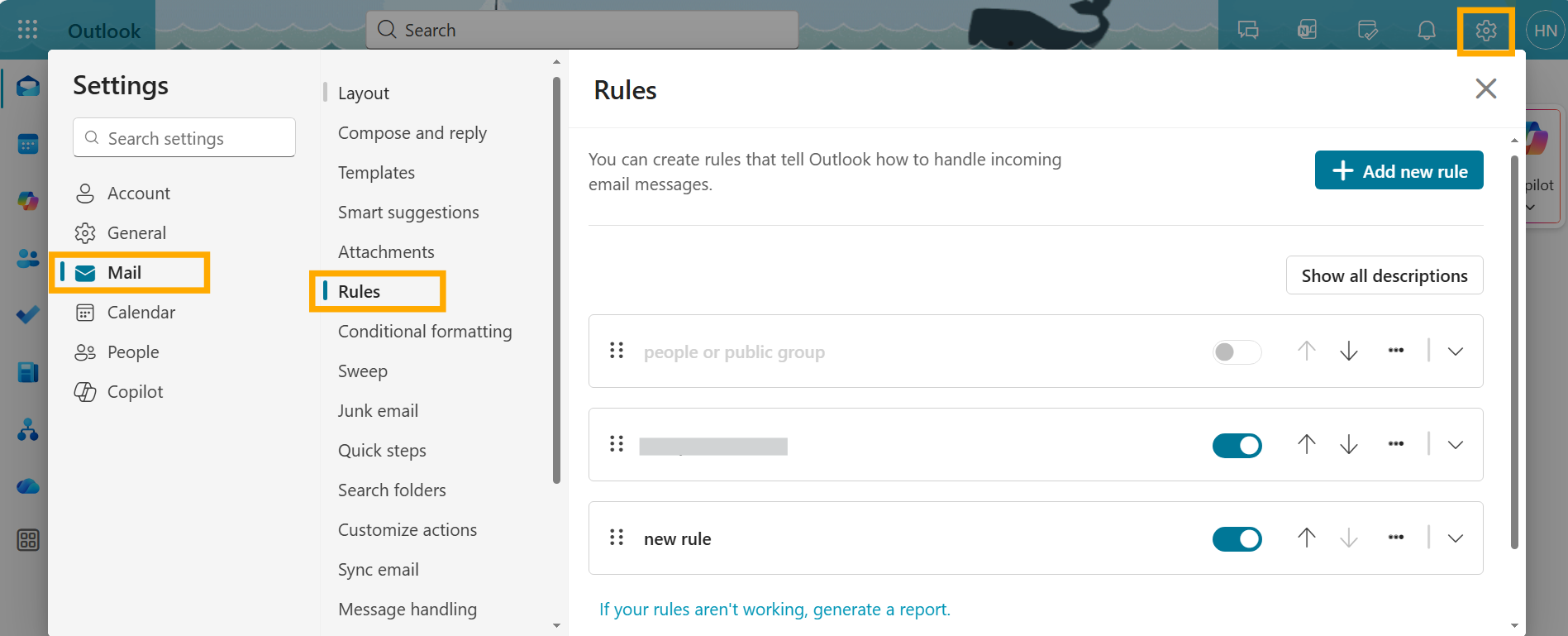Move the redacted-name rule down
The height and width of the screenshot is (636, 1568).
coord(1349,444)
